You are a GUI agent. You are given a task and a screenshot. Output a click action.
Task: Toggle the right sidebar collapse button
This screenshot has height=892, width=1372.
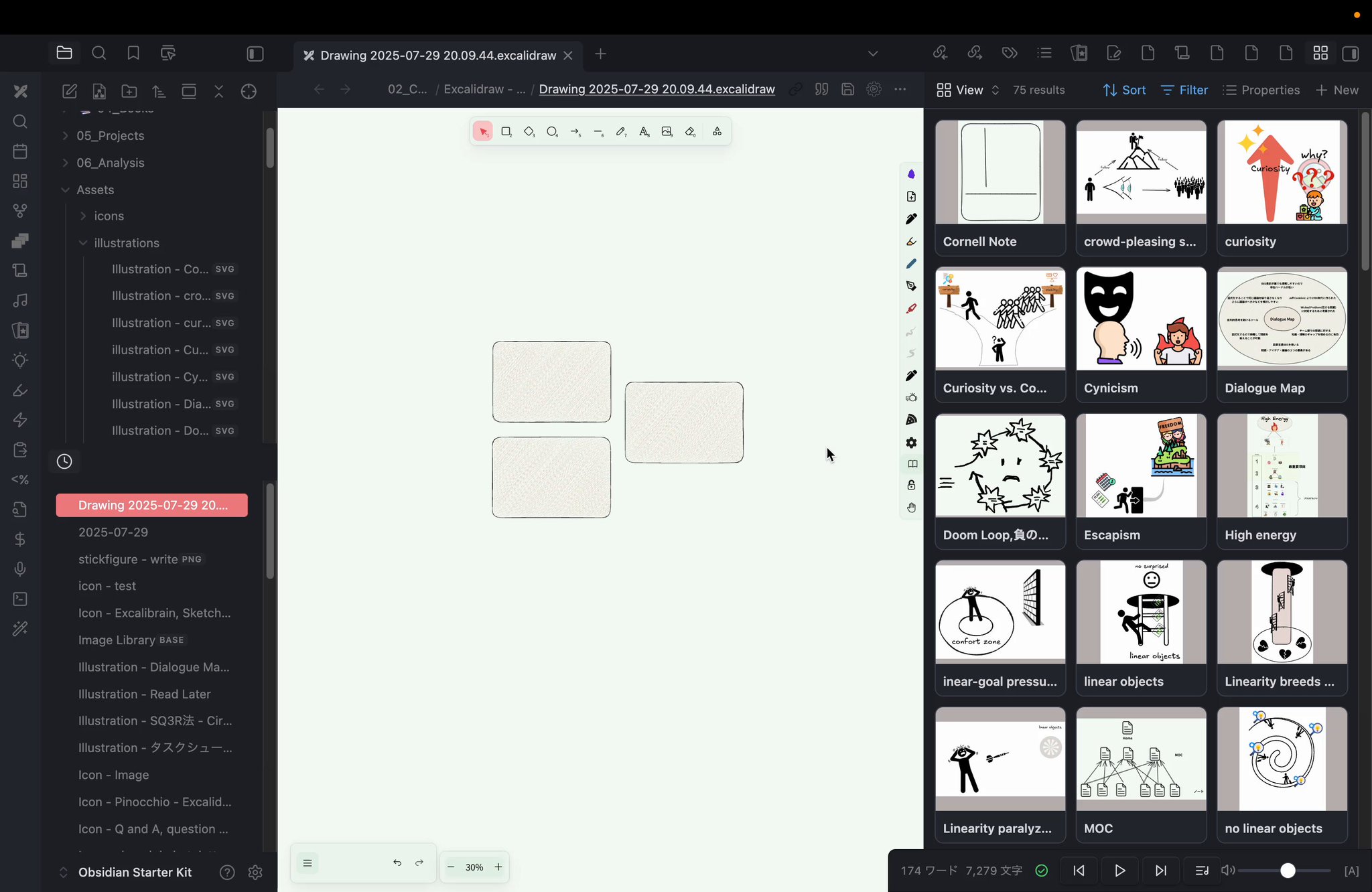[x=1351, y=54]
